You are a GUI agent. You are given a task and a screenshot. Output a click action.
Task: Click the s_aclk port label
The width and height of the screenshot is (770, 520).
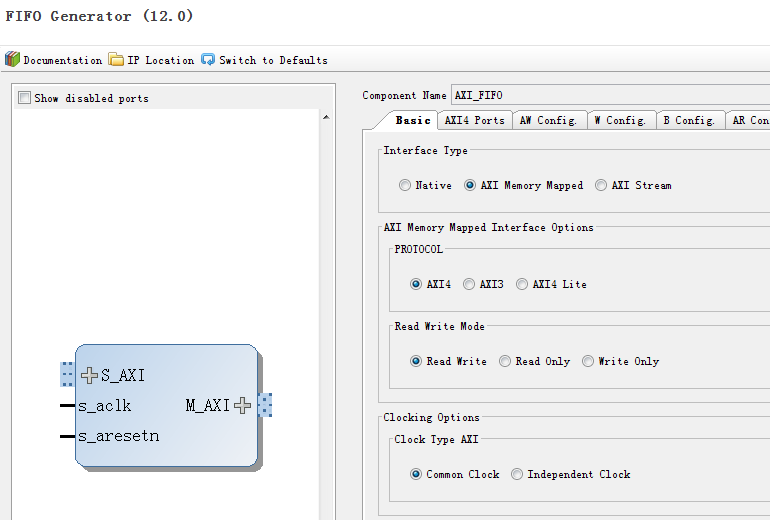pyautogui.click(x=105, y=406)
